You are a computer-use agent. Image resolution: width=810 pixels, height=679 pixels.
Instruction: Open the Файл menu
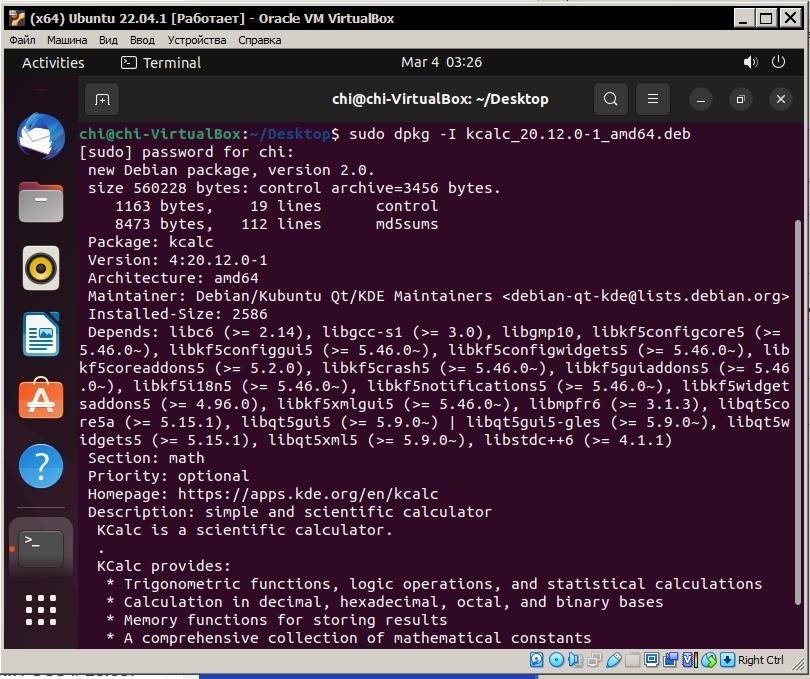(22, 40)
